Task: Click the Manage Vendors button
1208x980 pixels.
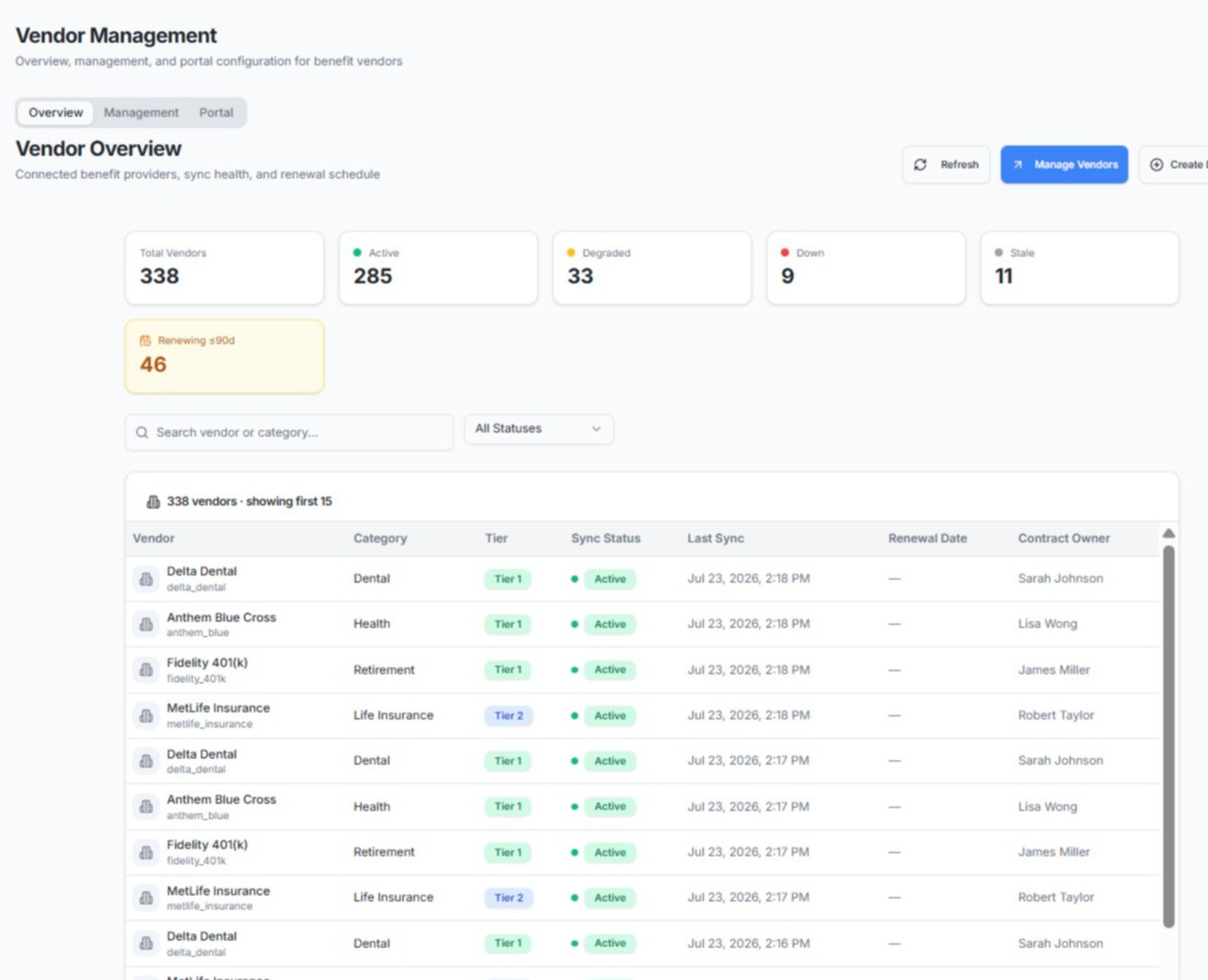Action: (1064, 164)
